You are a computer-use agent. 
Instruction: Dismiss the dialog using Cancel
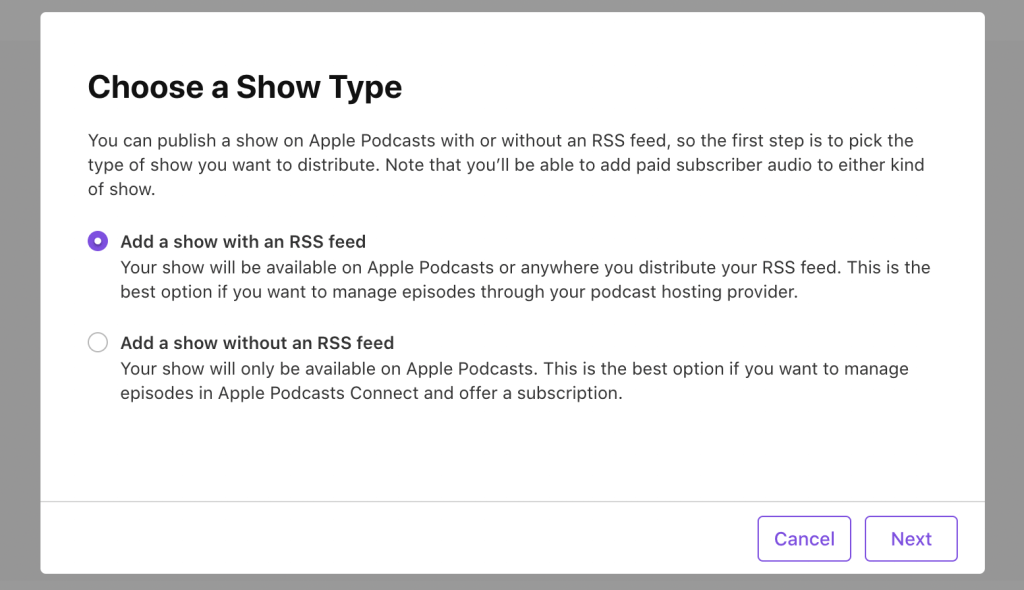[804, 538]
